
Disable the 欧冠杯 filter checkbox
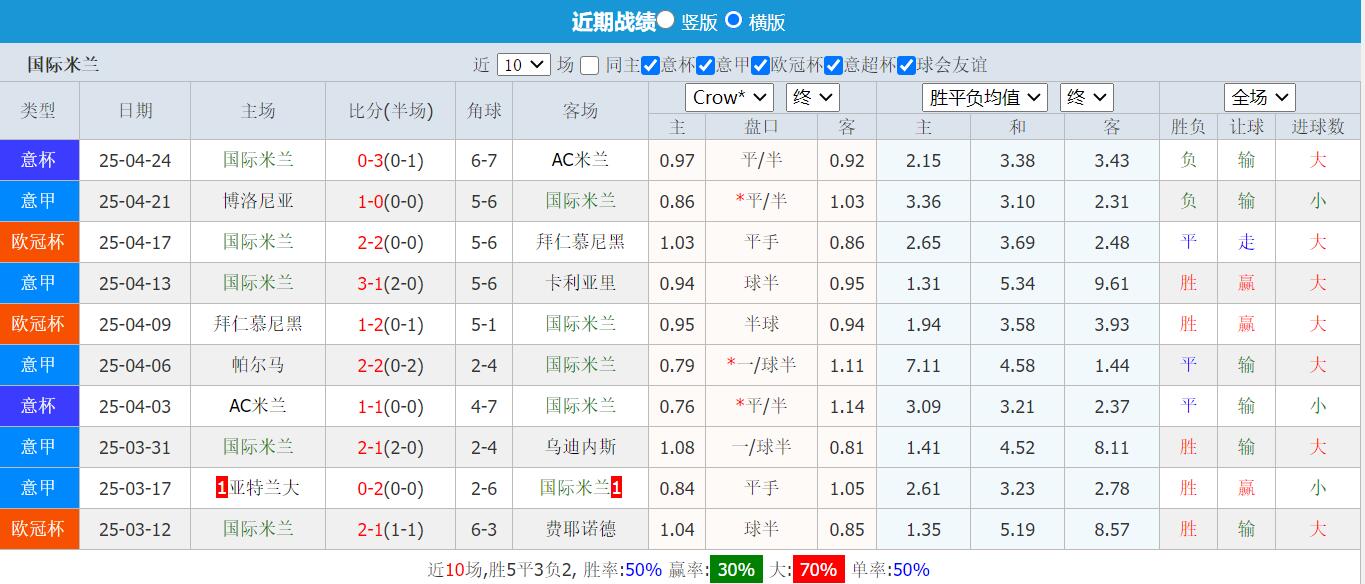760,64
